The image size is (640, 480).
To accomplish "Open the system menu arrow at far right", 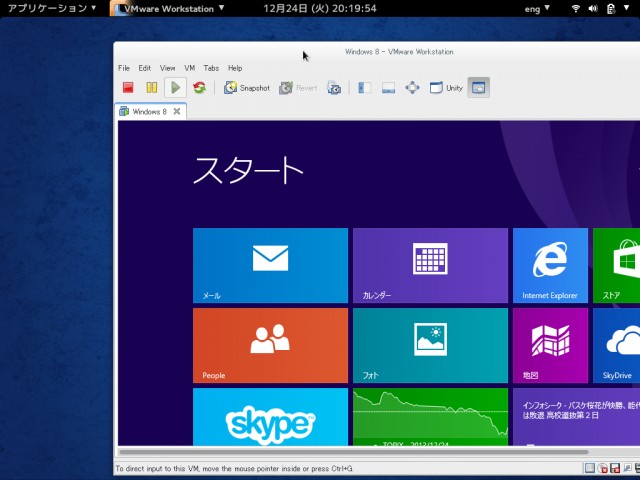I will (627, 8).
